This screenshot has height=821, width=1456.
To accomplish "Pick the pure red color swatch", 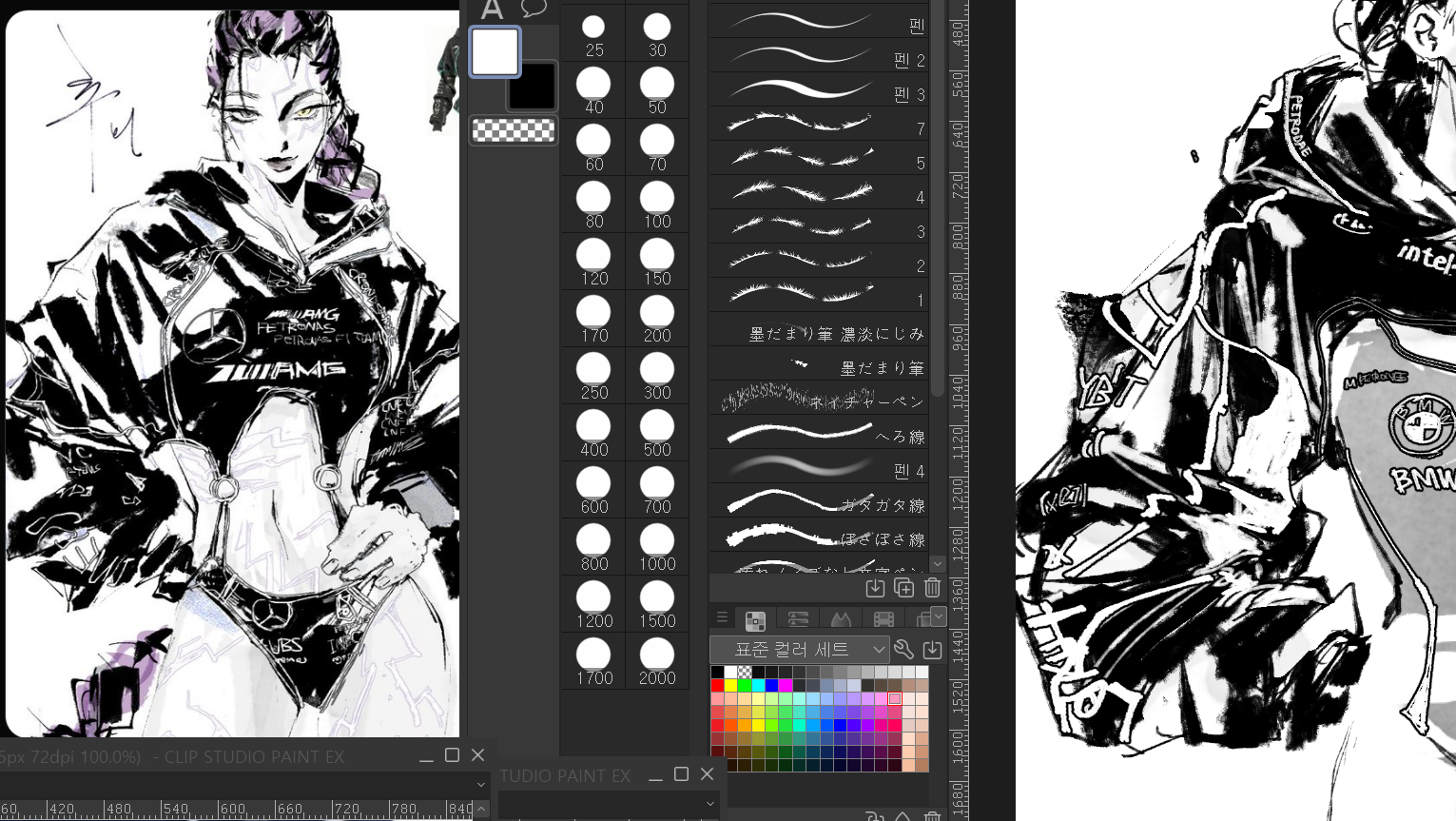I will 717,685.
